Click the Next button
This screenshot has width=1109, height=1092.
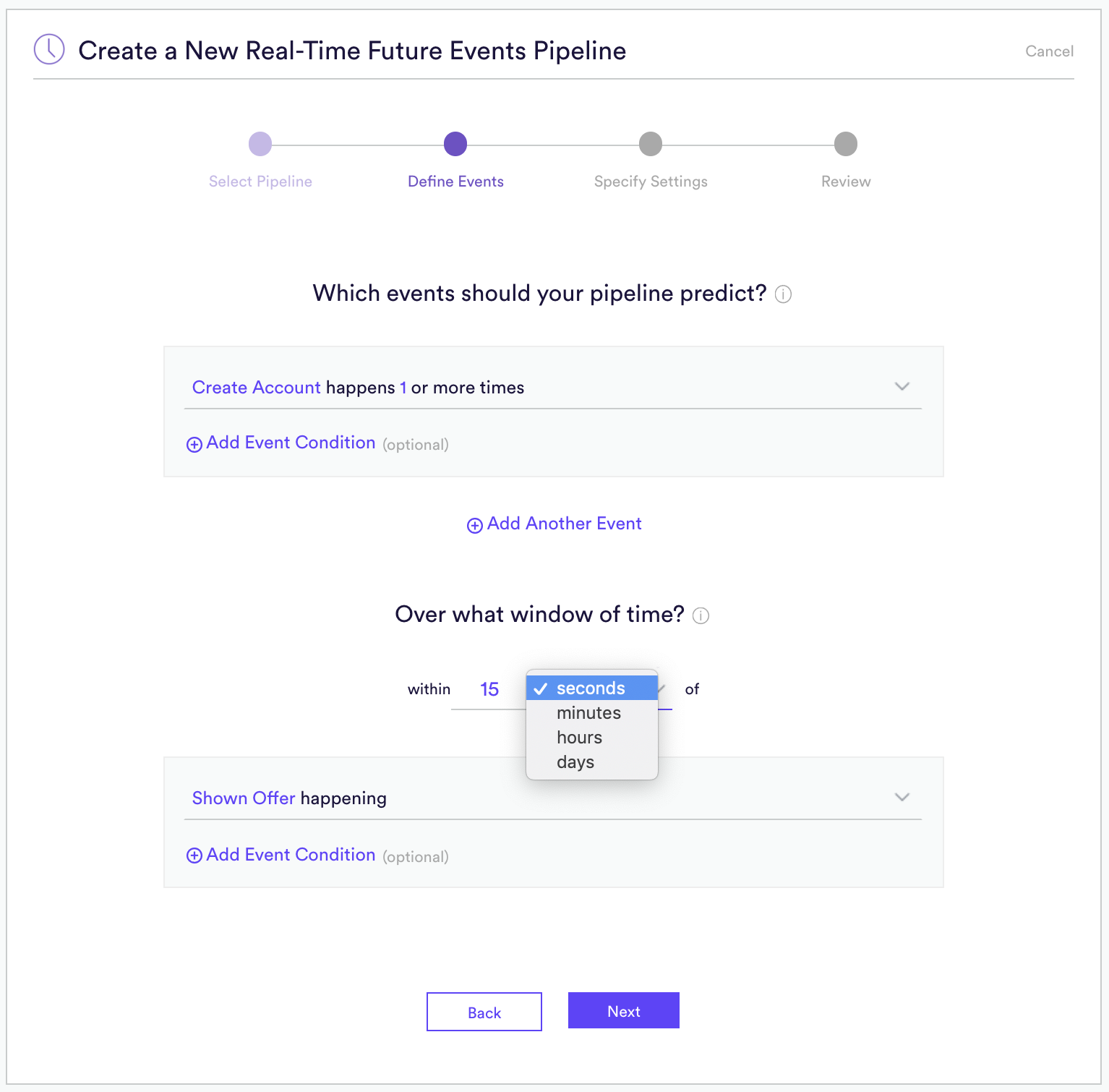(624, 1010)
